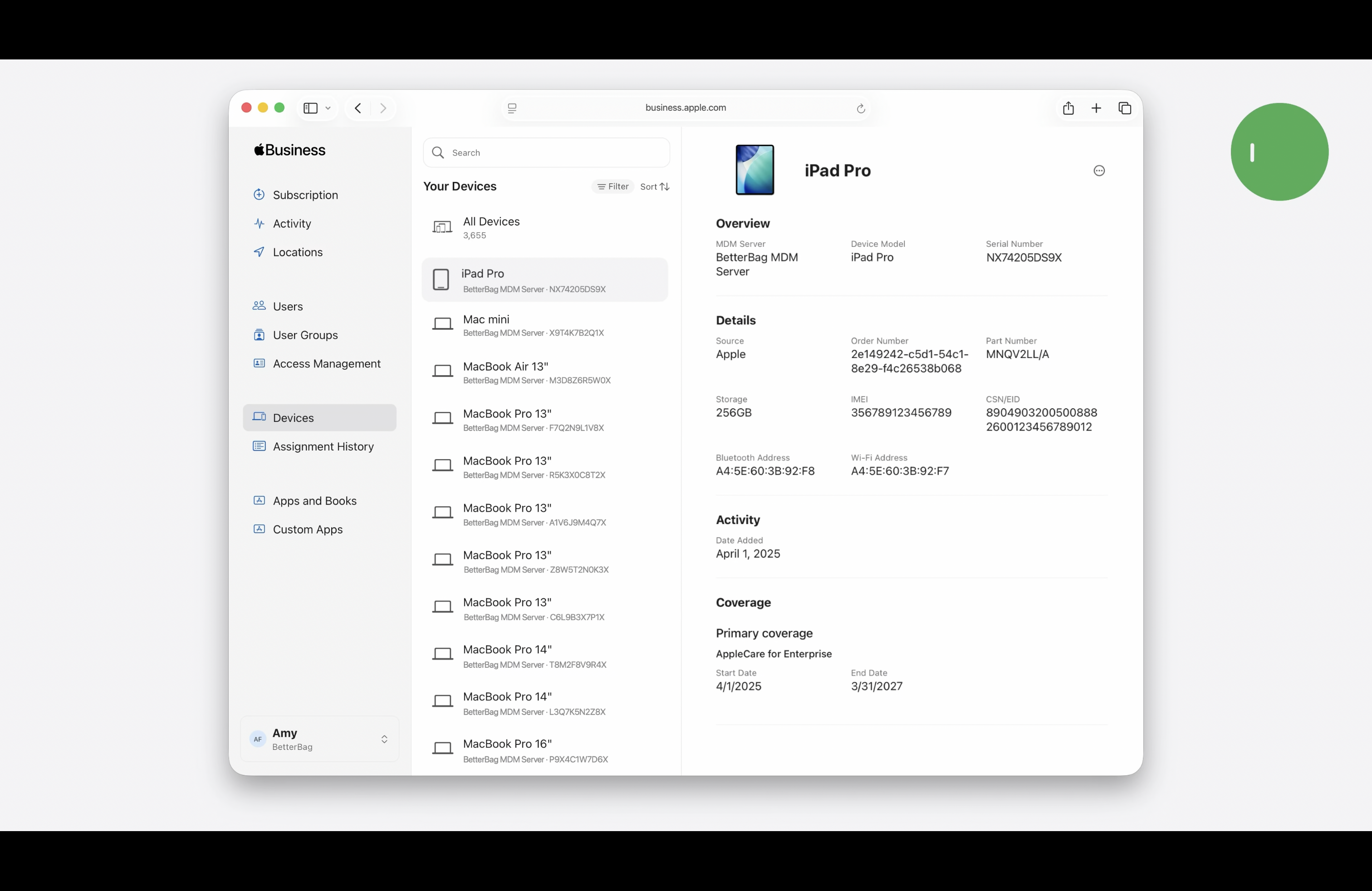Screen dimensions: 1372x891
Task: Select MacBook Pro 13" R5K3X0C8T2X
Action: coord(545,467)
